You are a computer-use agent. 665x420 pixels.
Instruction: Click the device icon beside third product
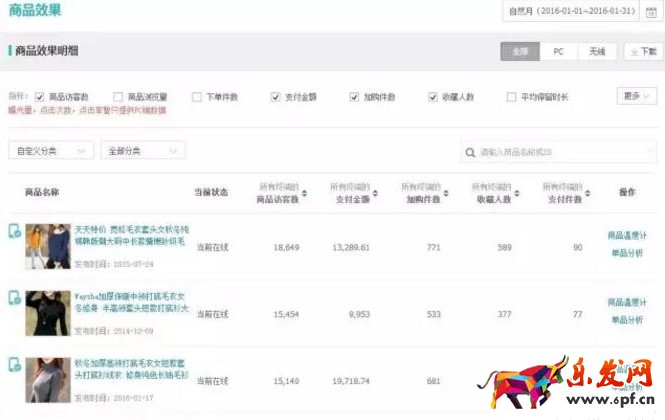click(x=15, y=365)
